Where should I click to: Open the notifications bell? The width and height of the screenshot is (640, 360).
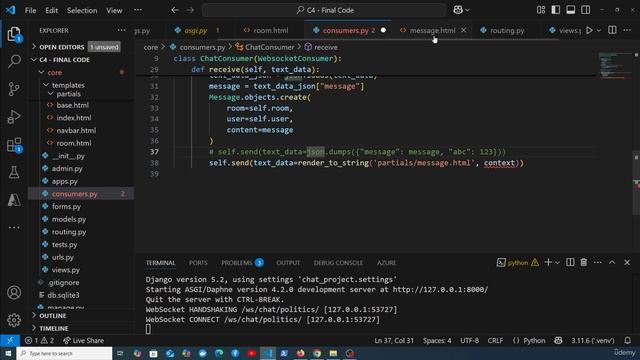click(627, 340)
